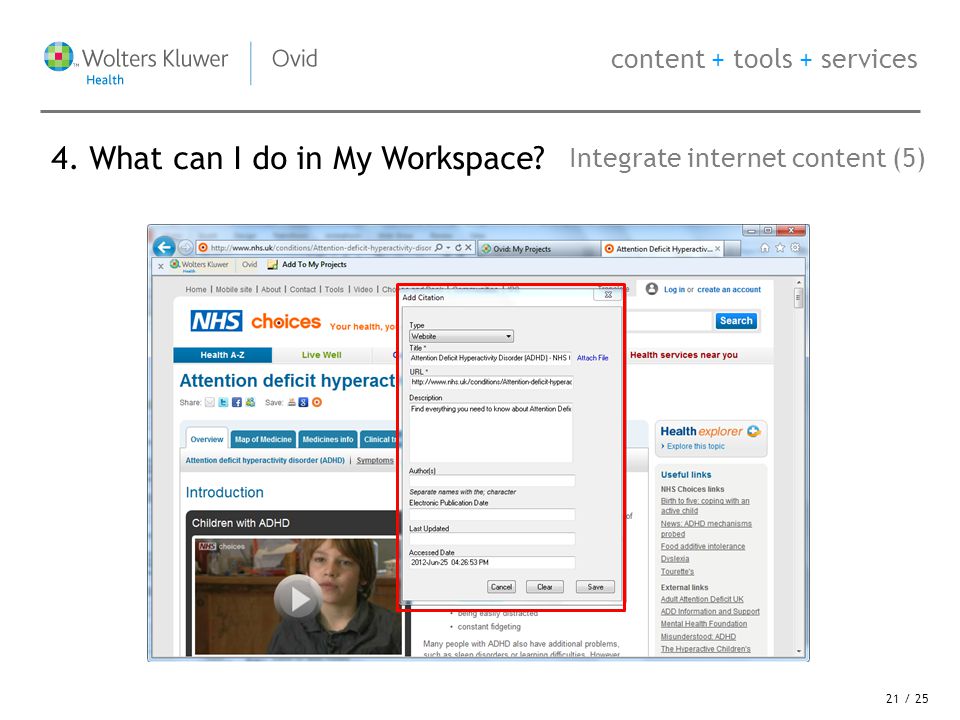Click the Contact link in top navigation
Image resolution: width=960 pixels, height=720 pixels.
302,290
